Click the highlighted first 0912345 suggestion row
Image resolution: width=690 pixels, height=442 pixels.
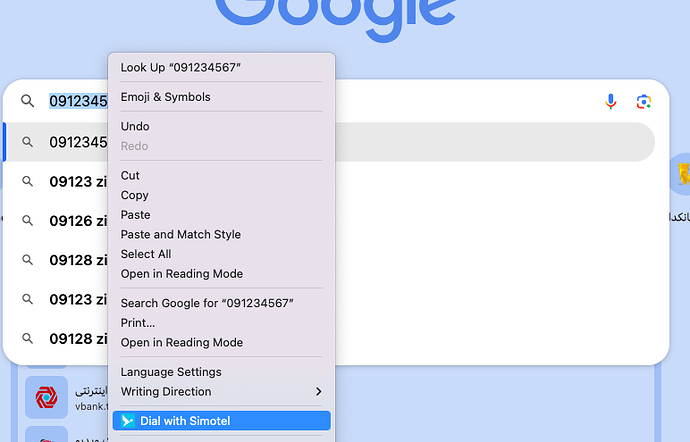point(329,142)
